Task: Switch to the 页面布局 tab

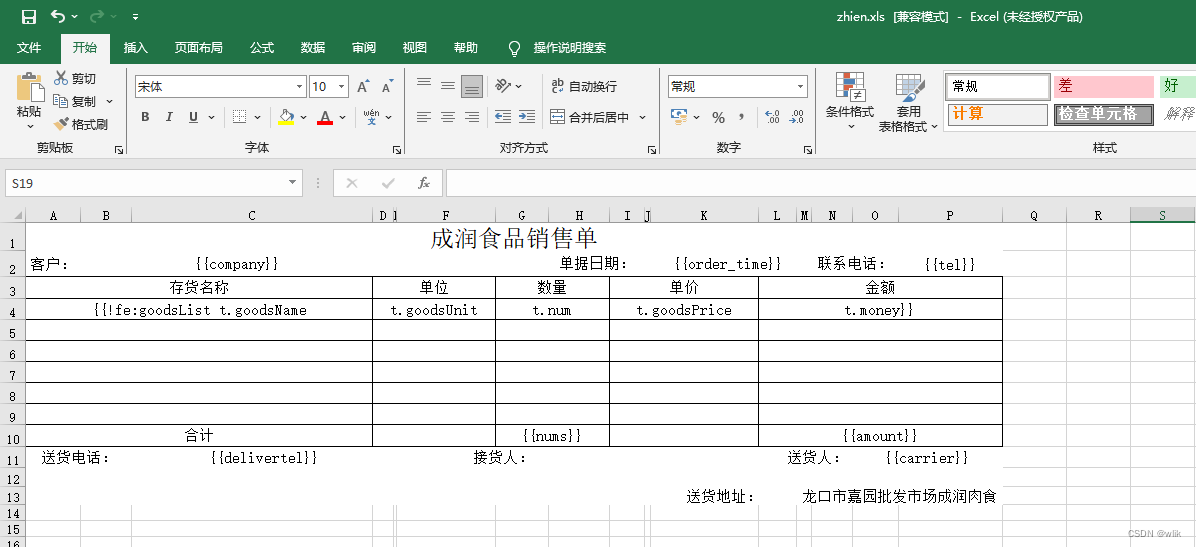Action: (x=198, y=47)
